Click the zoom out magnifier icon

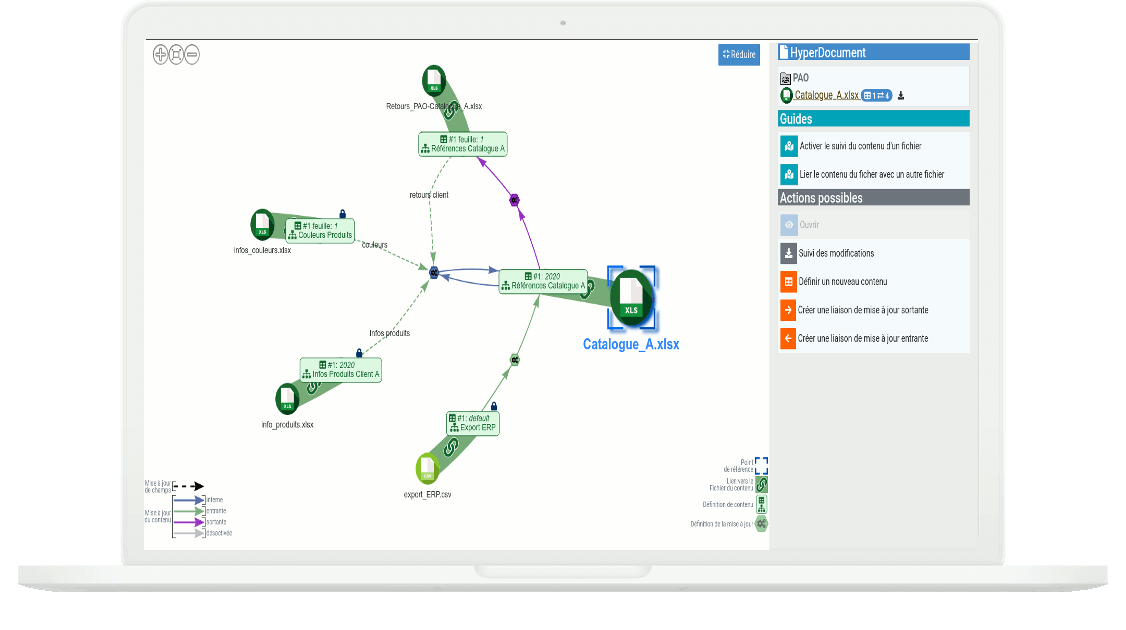(x=192, y=55)
